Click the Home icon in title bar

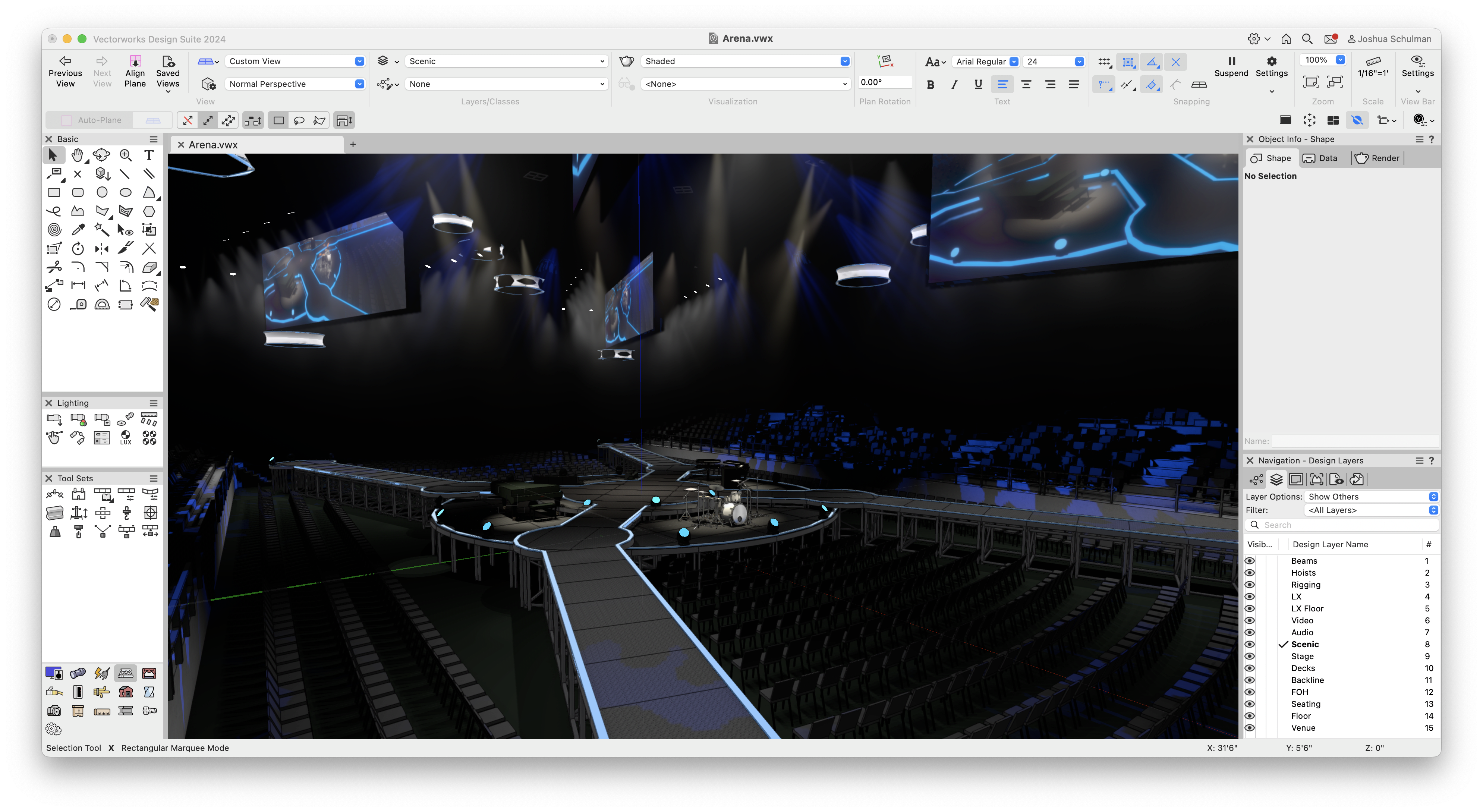pyautogui.click(x=1285, y=38)
